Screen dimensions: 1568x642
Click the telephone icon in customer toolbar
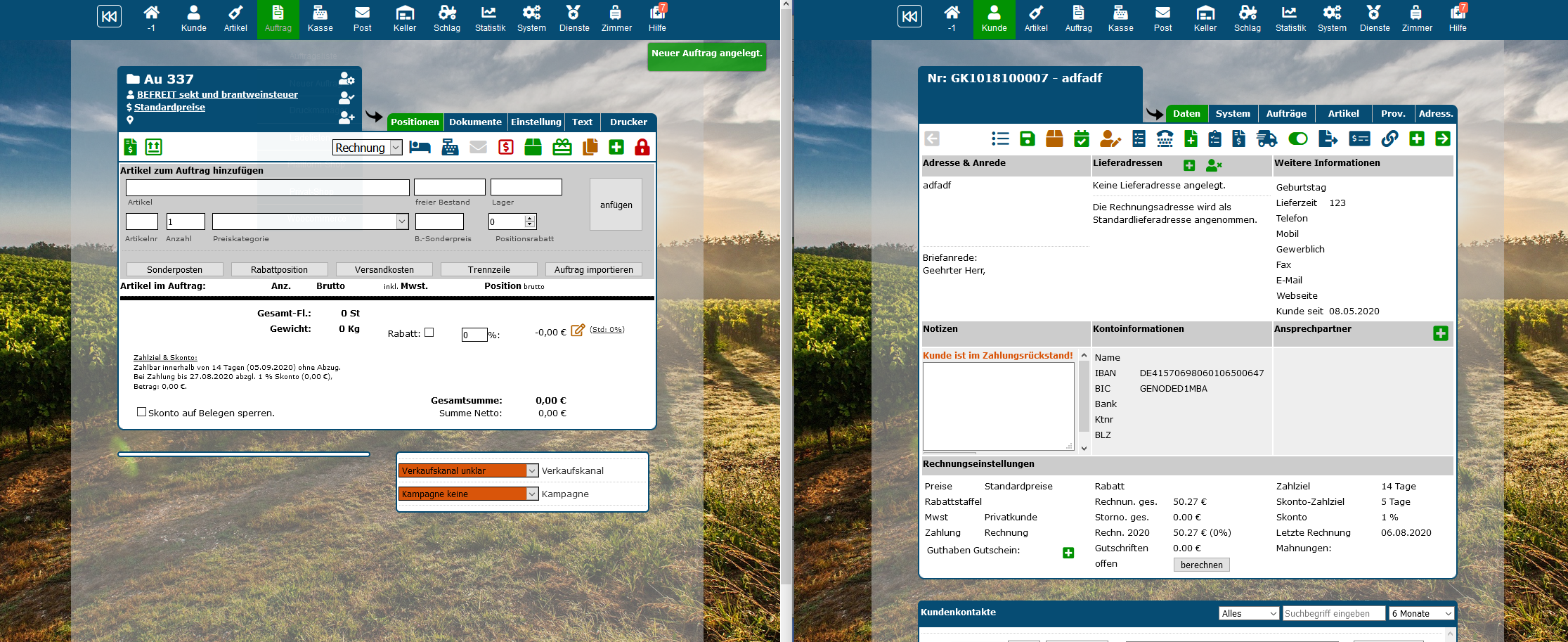click(x=1165, y=139)
